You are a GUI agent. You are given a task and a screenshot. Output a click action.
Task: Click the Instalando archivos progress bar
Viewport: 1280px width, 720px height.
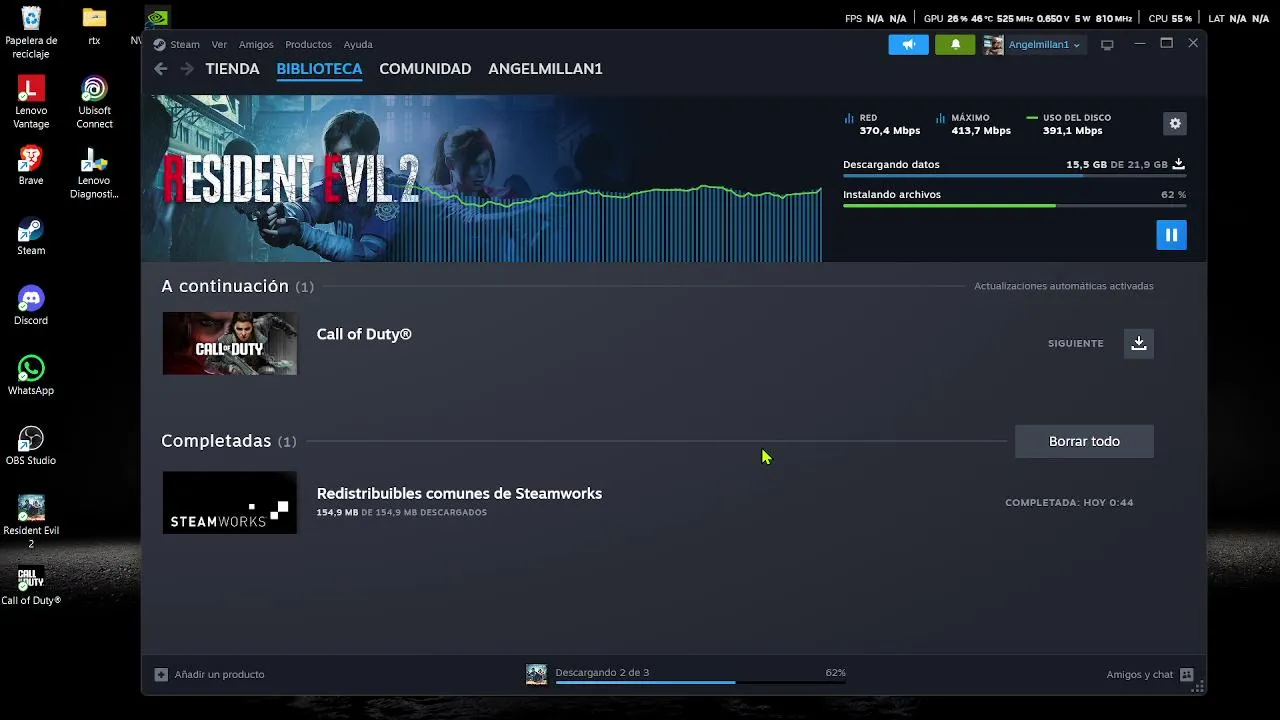pyautogui.click(x=1014, y=206)
